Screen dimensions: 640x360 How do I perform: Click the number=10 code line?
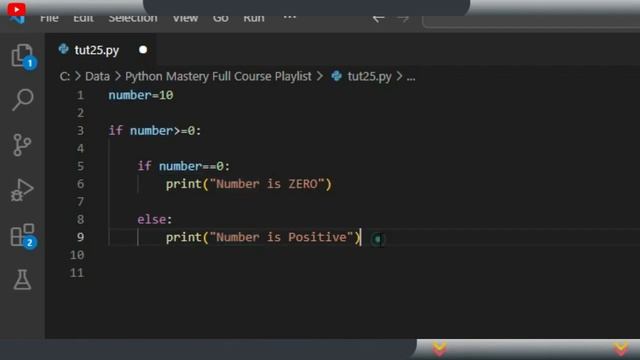[141, 95]
